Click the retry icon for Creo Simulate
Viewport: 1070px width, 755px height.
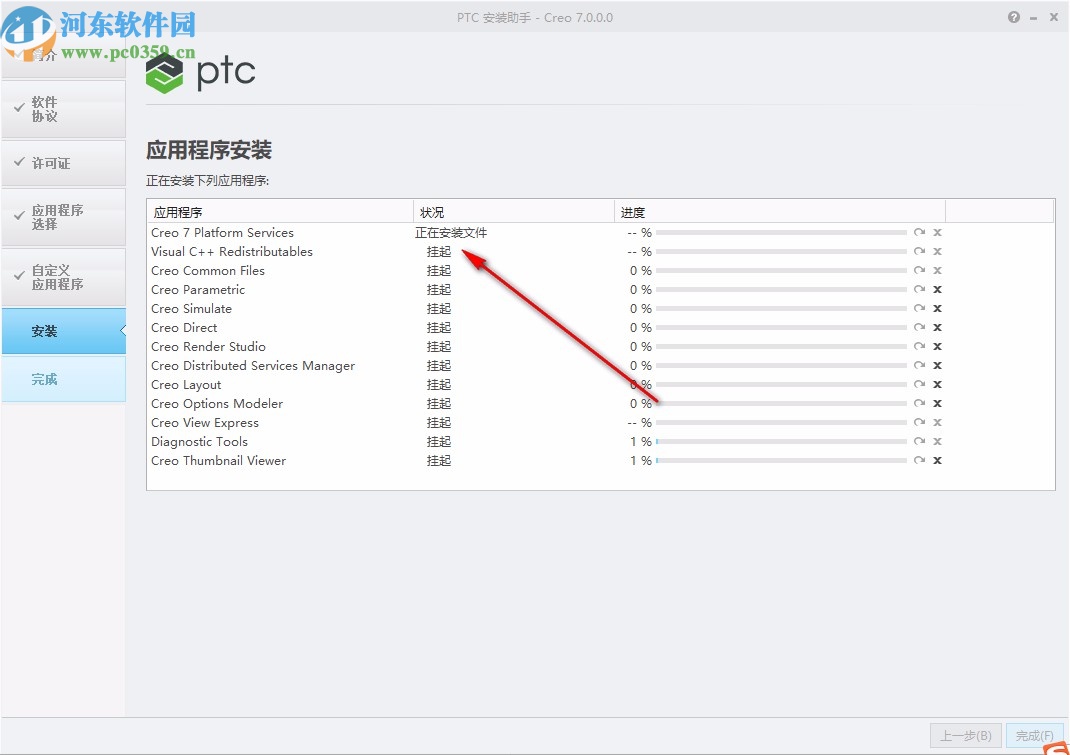click(x=919, y=308)
